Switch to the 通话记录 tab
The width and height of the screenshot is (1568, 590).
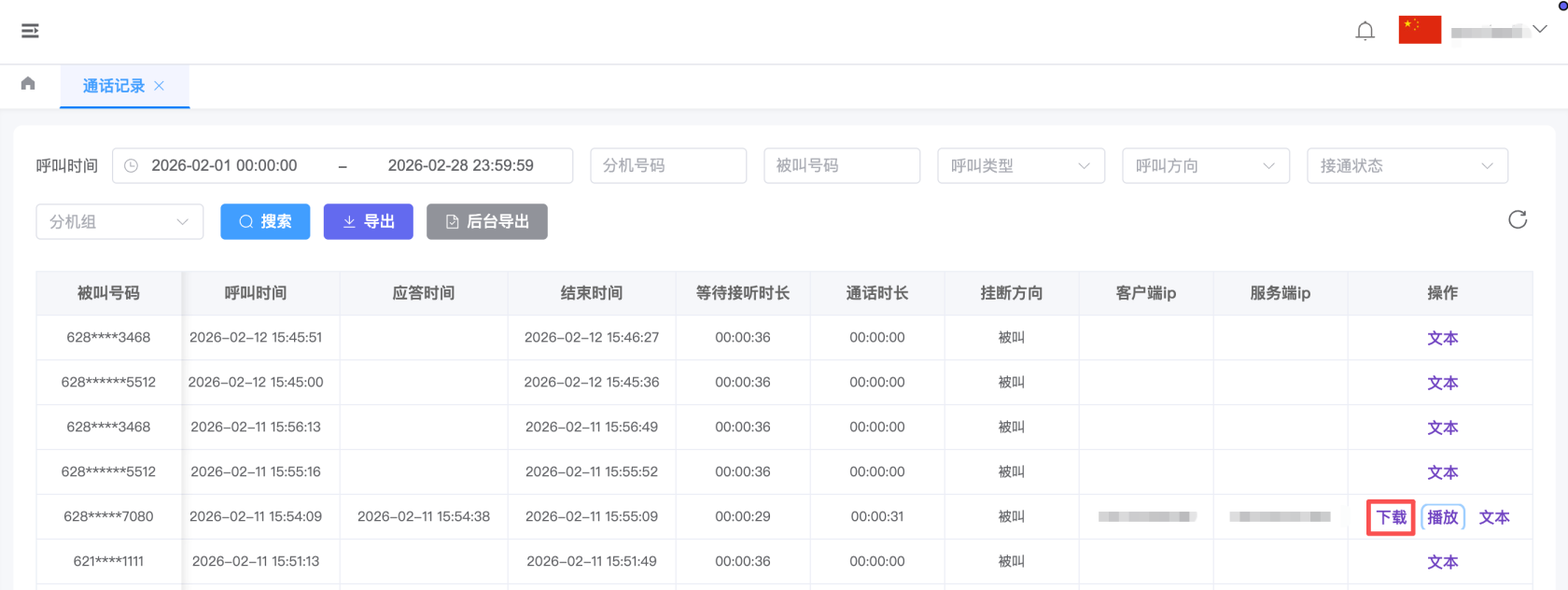coord(113,86)
